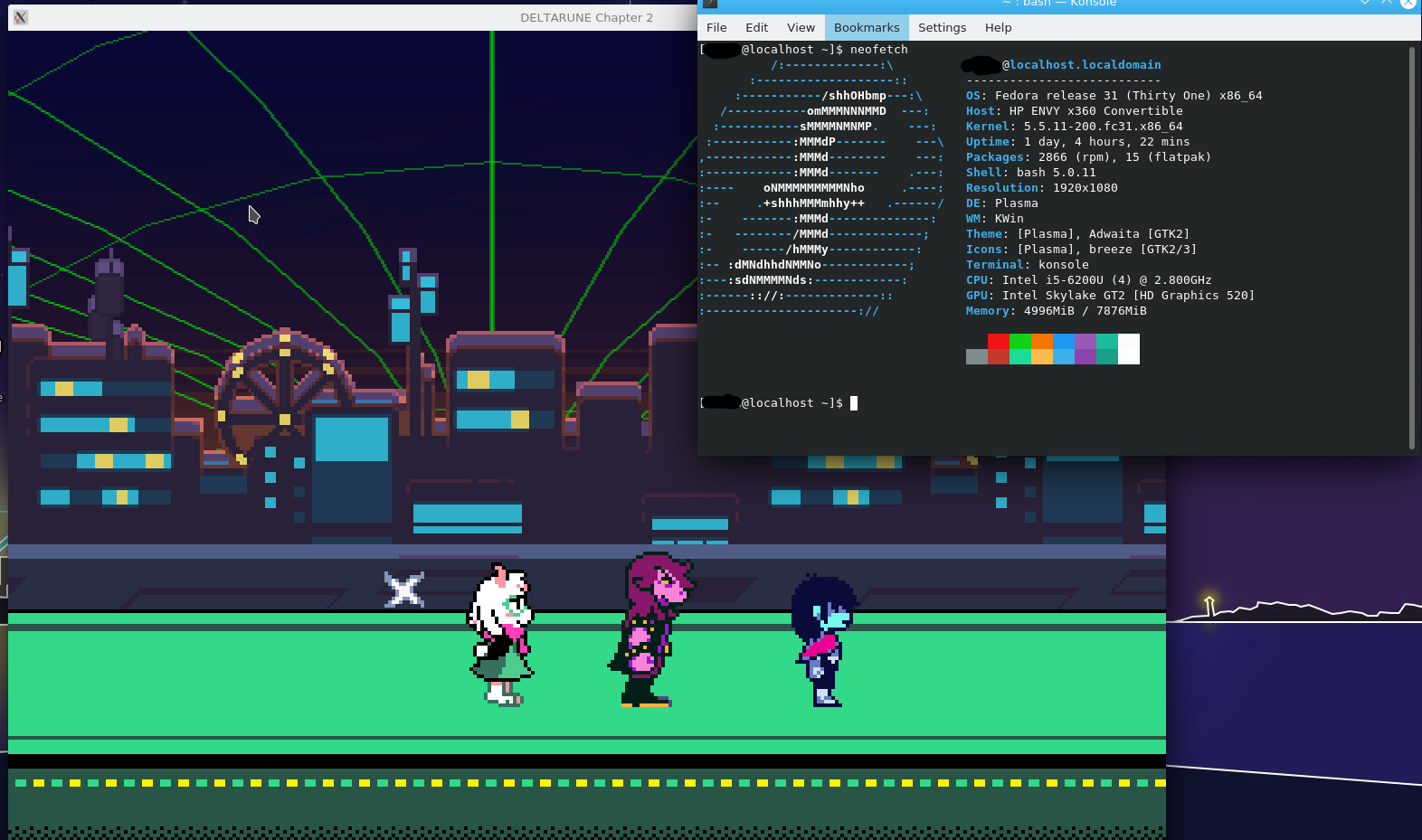Click the 'WM: KWin' line
Screen dimensions: 1422x840
tap(994, 219)
